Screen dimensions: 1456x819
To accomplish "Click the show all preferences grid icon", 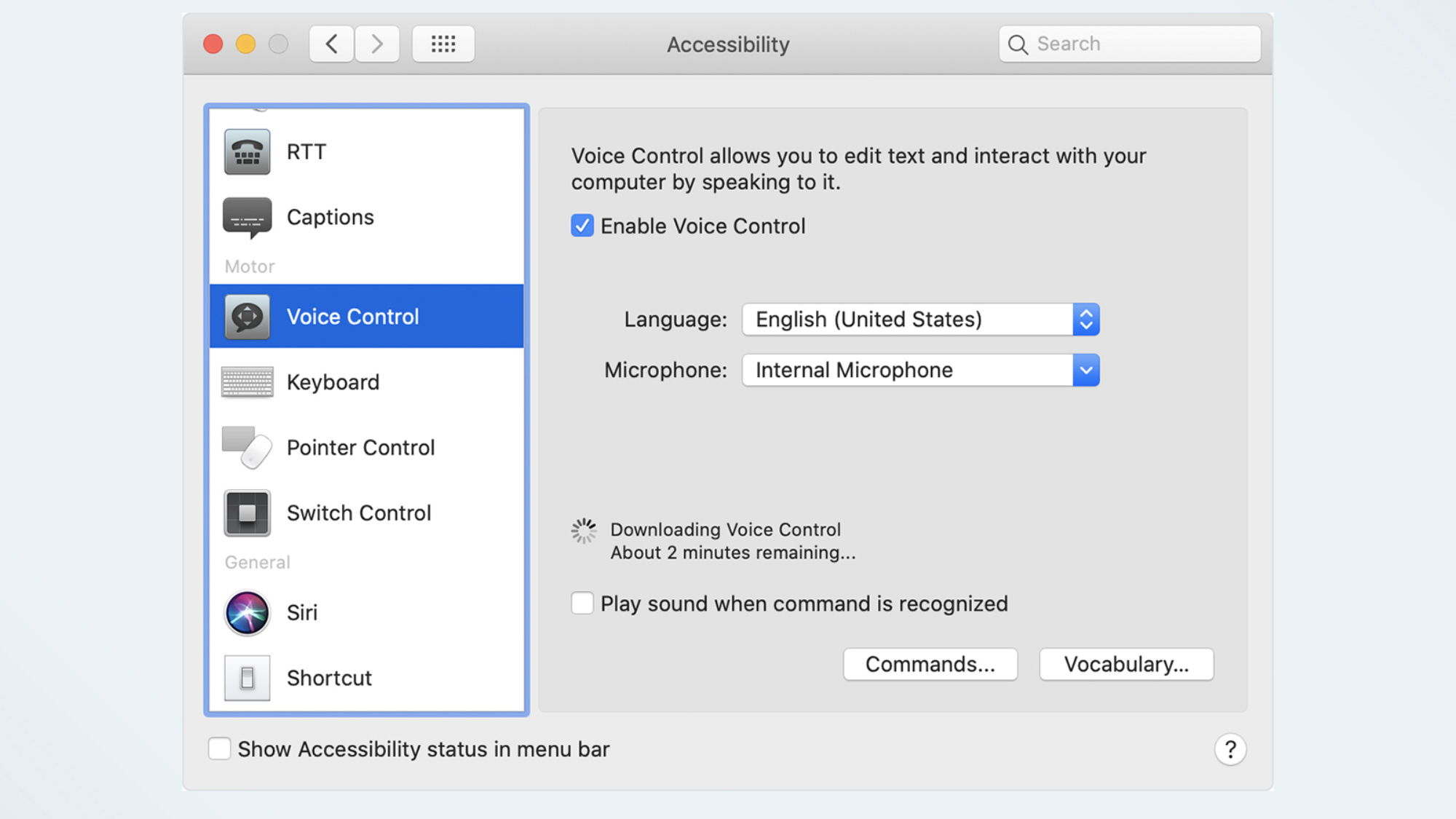I will pos(443,44).
